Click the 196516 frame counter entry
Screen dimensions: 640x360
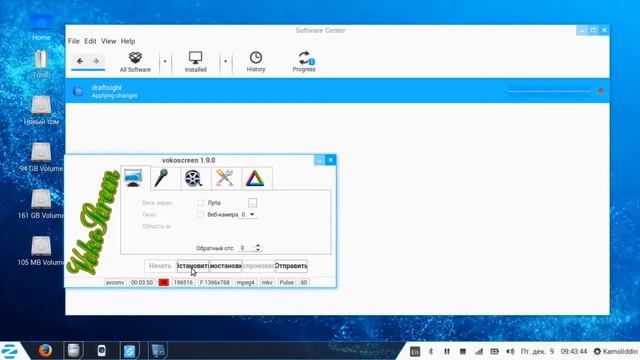pos(183,282)
